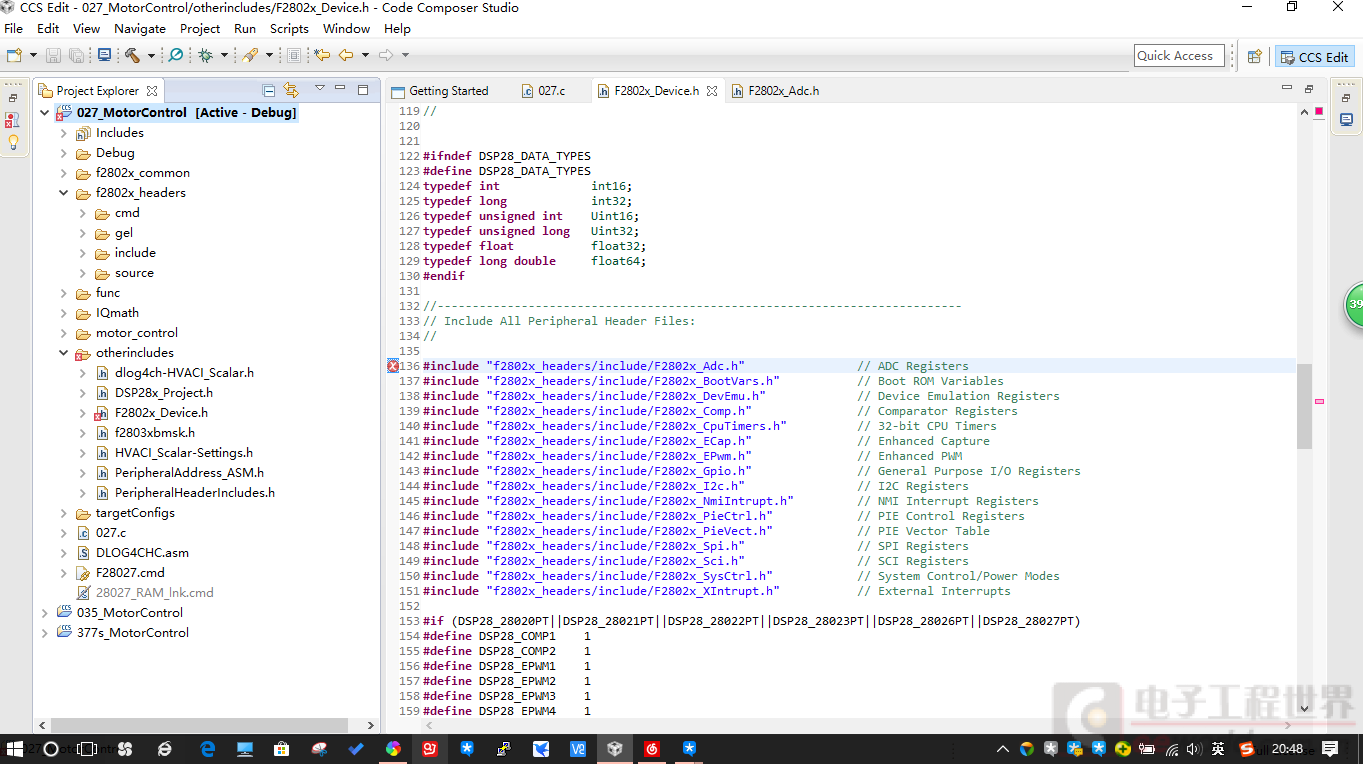
Task: Click the red icon in the left sidebar
Action: (13, 120)
